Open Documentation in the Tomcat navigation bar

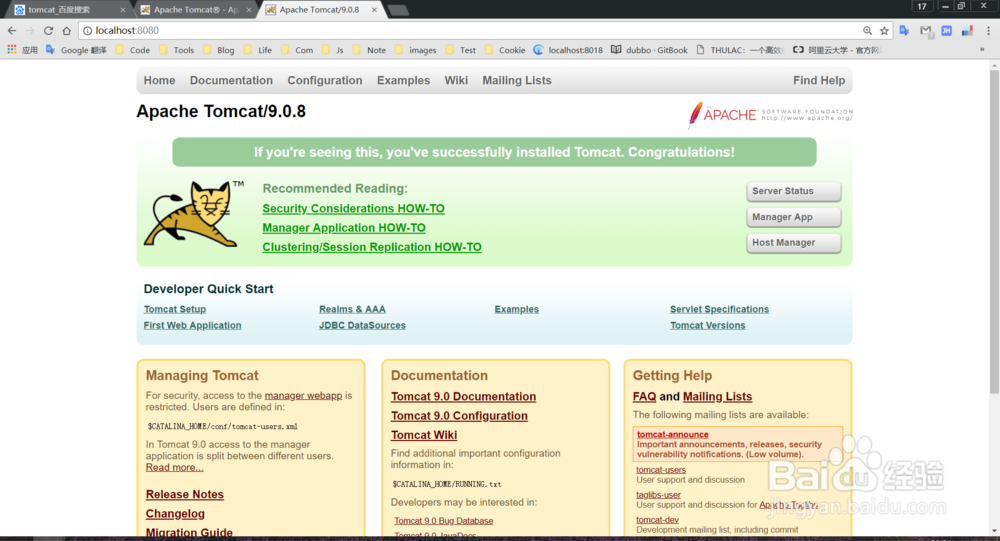point(232,80)
